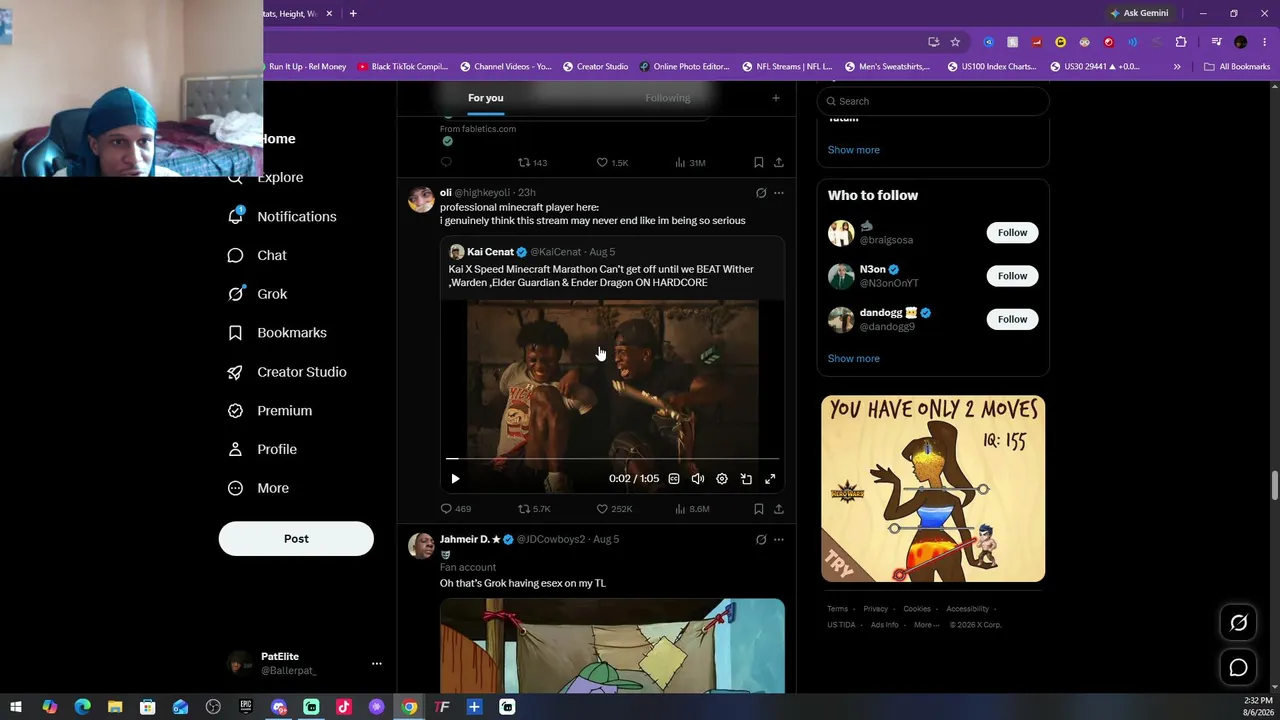Image resolution: width=1280 pixels, height=720 pixels.
Task: Launch Epic Games from the taskbar
Action: [x=246, y=707]
